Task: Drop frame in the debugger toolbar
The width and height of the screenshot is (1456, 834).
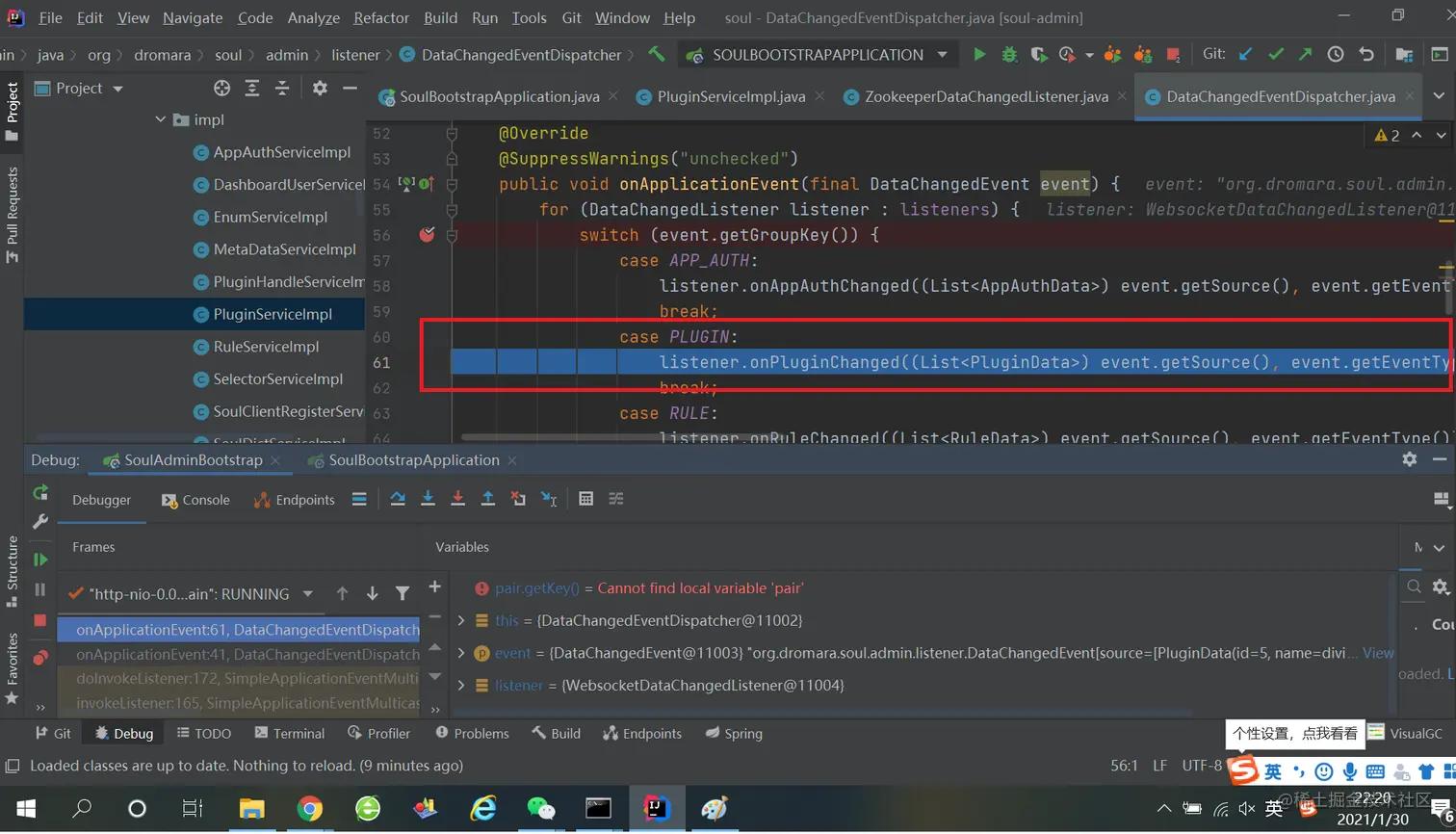Action: (x=518, y=499)
